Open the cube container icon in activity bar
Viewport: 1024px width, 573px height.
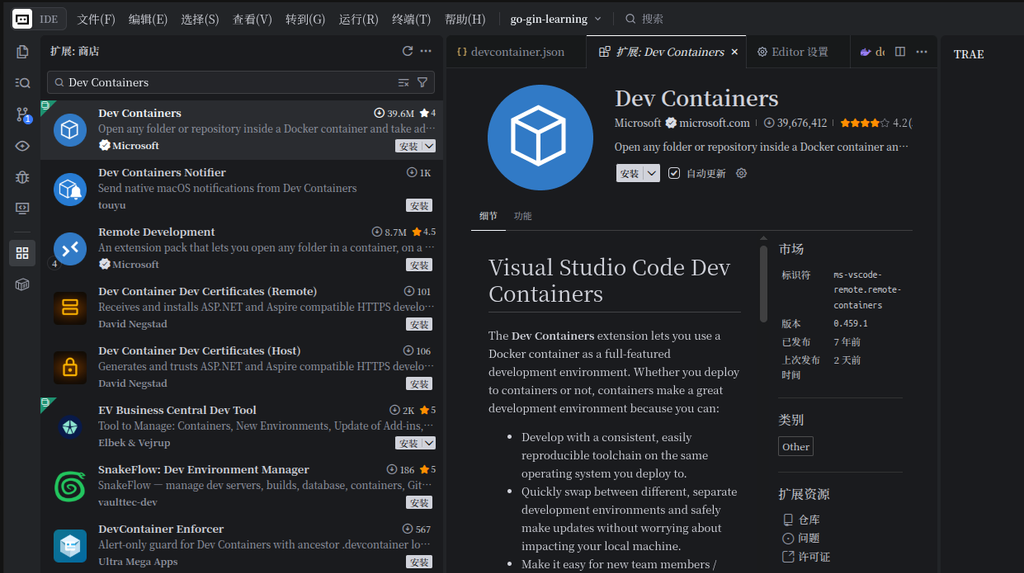[22, 284]
